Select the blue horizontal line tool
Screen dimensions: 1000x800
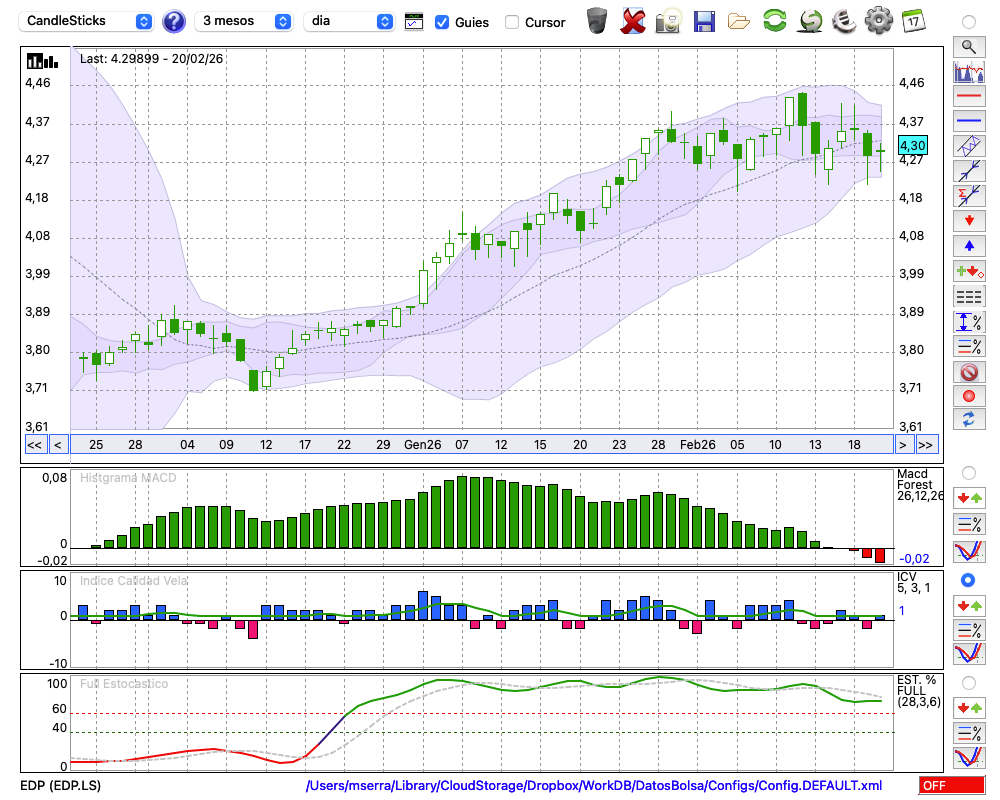[x=969, y=121]
